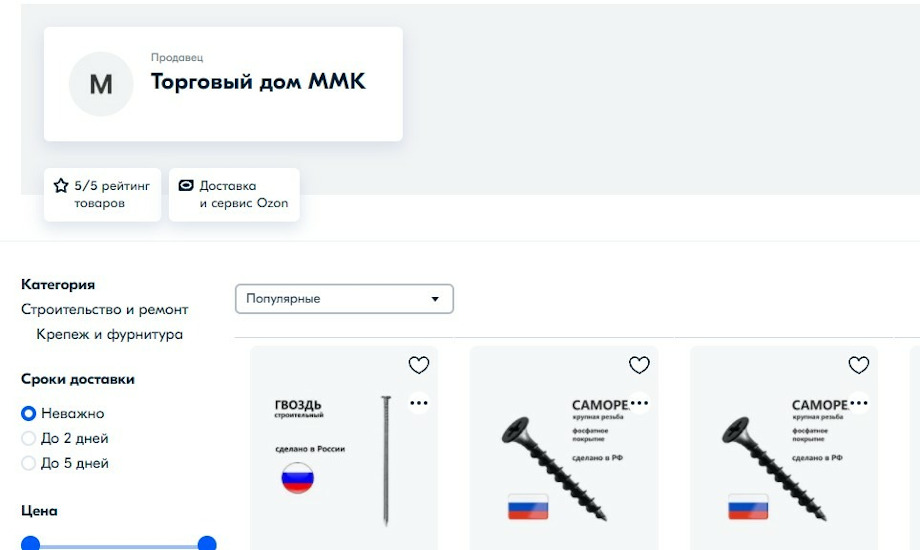This screenshot has height=550, width=920.
Task: Click the left handle of price slider
Action: [31, 544]
